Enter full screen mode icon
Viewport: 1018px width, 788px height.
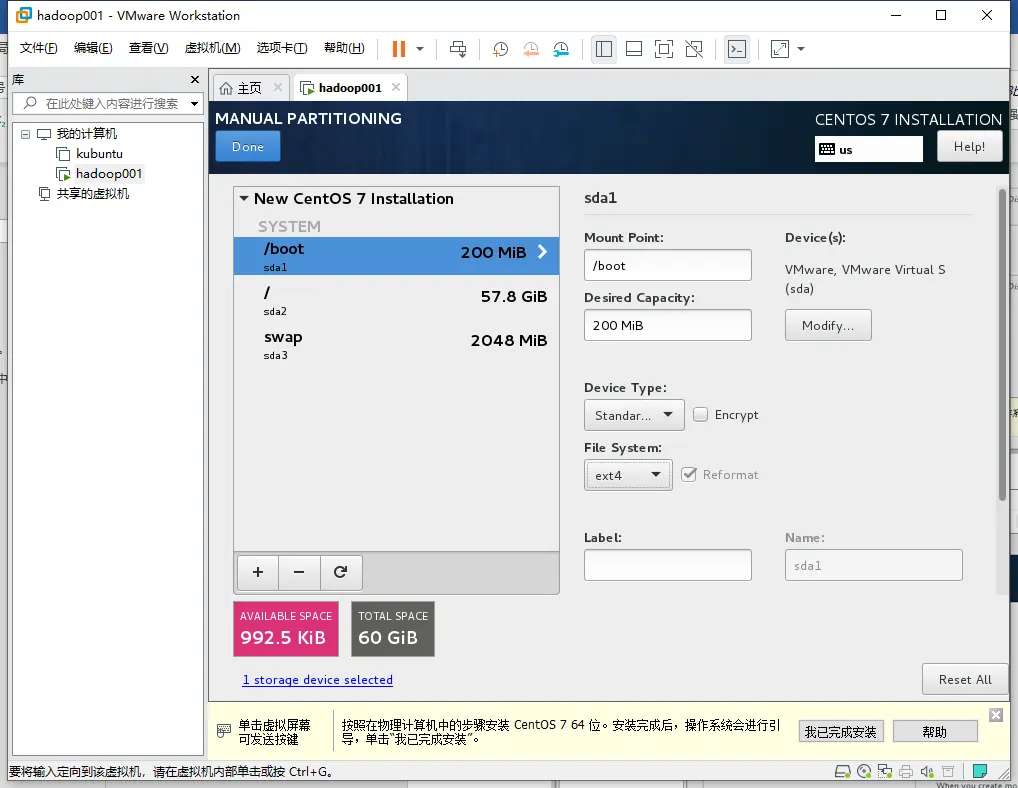click(664, 49)
